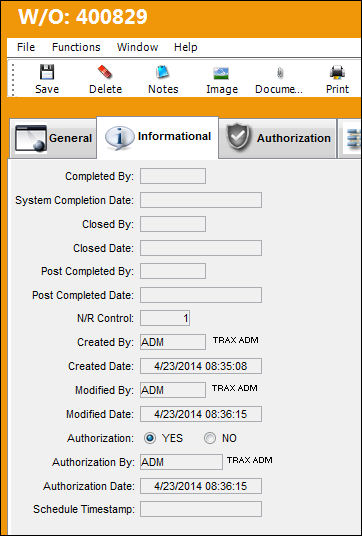The height and width of the screenshot is (536, 362).
Task: Click the Completed By field
Action: [173, 176]
